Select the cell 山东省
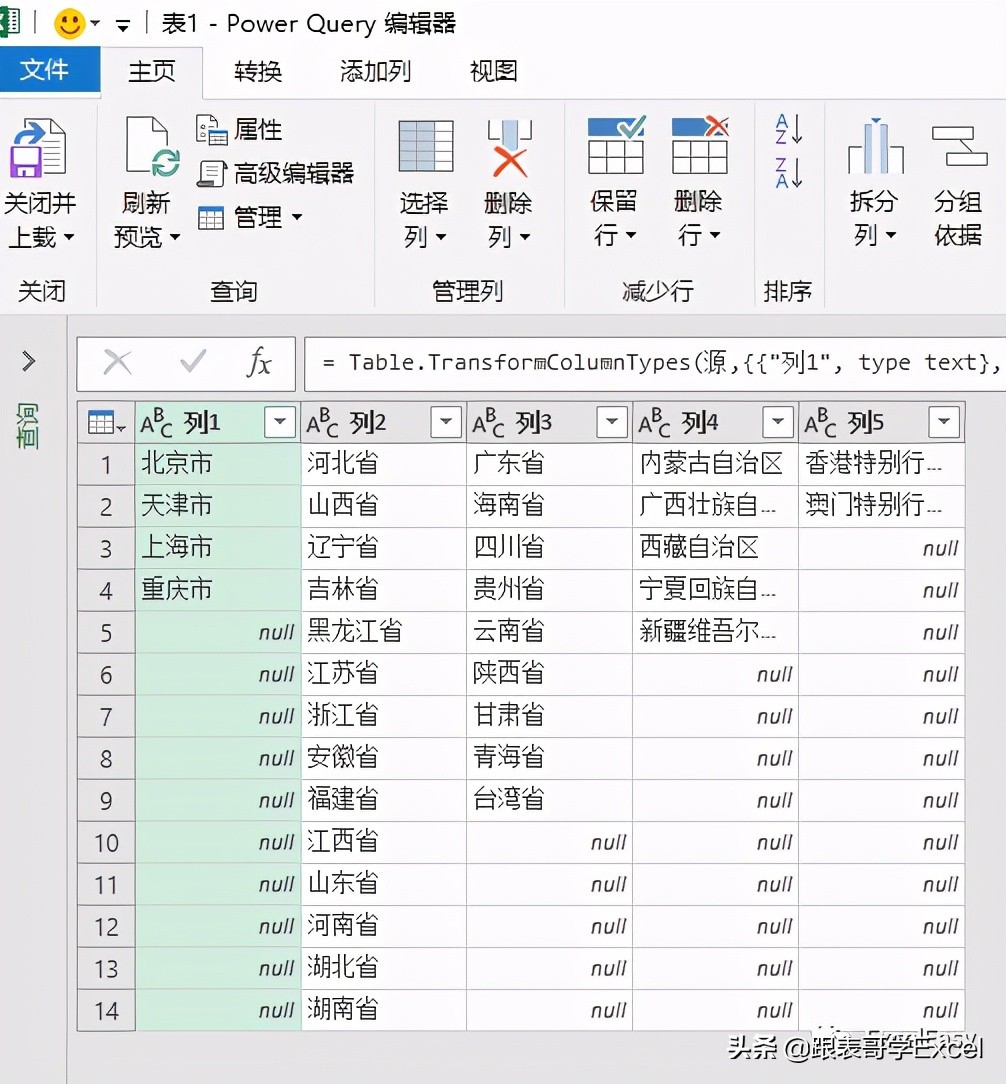 point(384,885)
